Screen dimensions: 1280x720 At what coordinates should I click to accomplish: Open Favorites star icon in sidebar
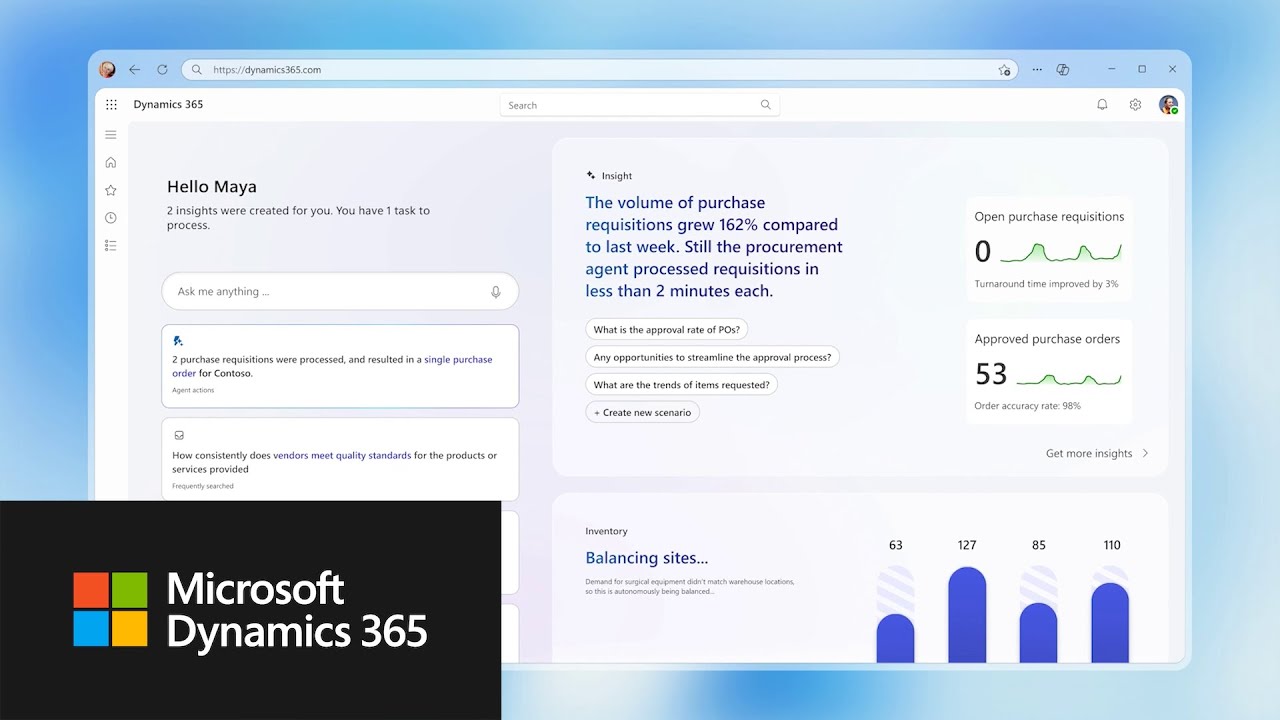[111, 190]
